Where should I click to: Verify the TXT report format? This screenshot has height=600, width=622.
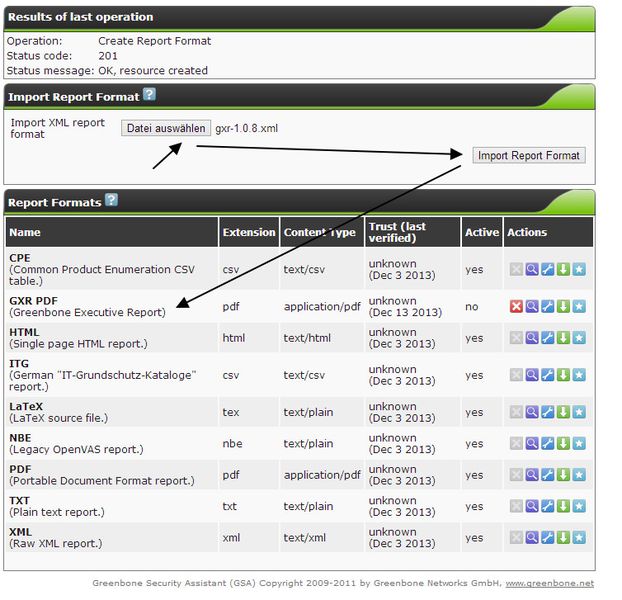(x=579, y=506)
